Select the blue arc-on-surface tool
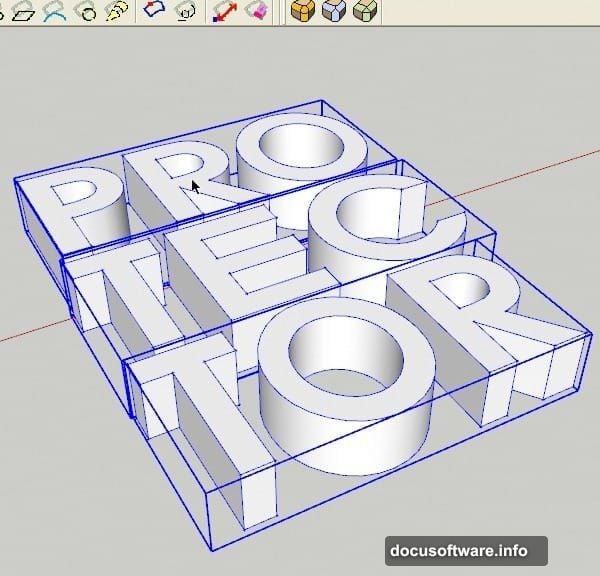The width and height of the screenshot is (600, 576). click(55, 11)
